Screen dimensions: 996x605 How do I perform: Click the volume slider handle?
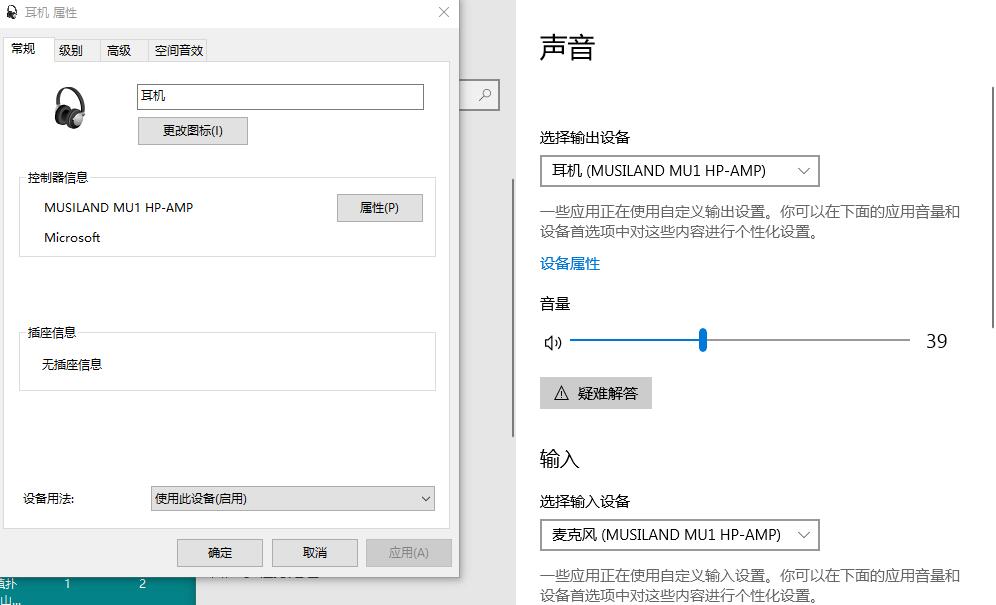(x=703, y=341)
